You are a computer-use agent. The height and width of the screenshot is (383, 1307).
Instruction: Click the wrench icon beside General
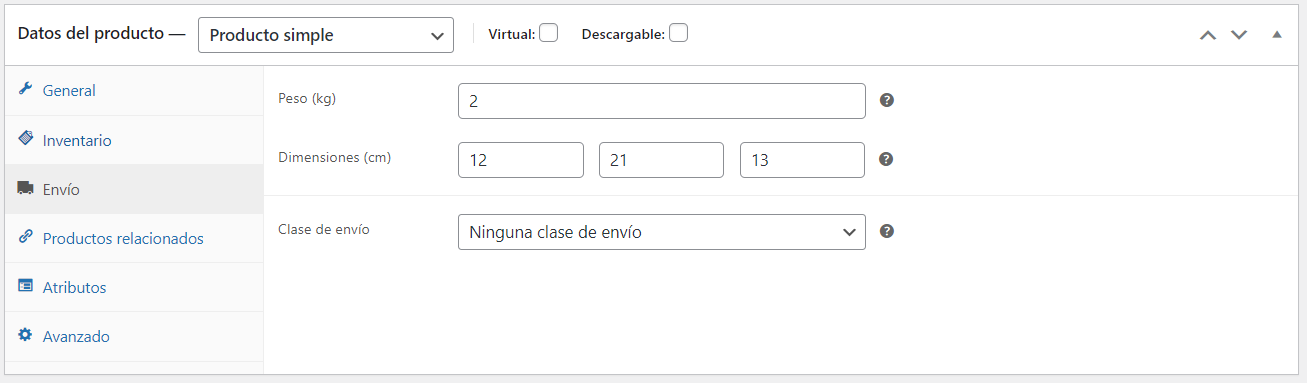26,89
